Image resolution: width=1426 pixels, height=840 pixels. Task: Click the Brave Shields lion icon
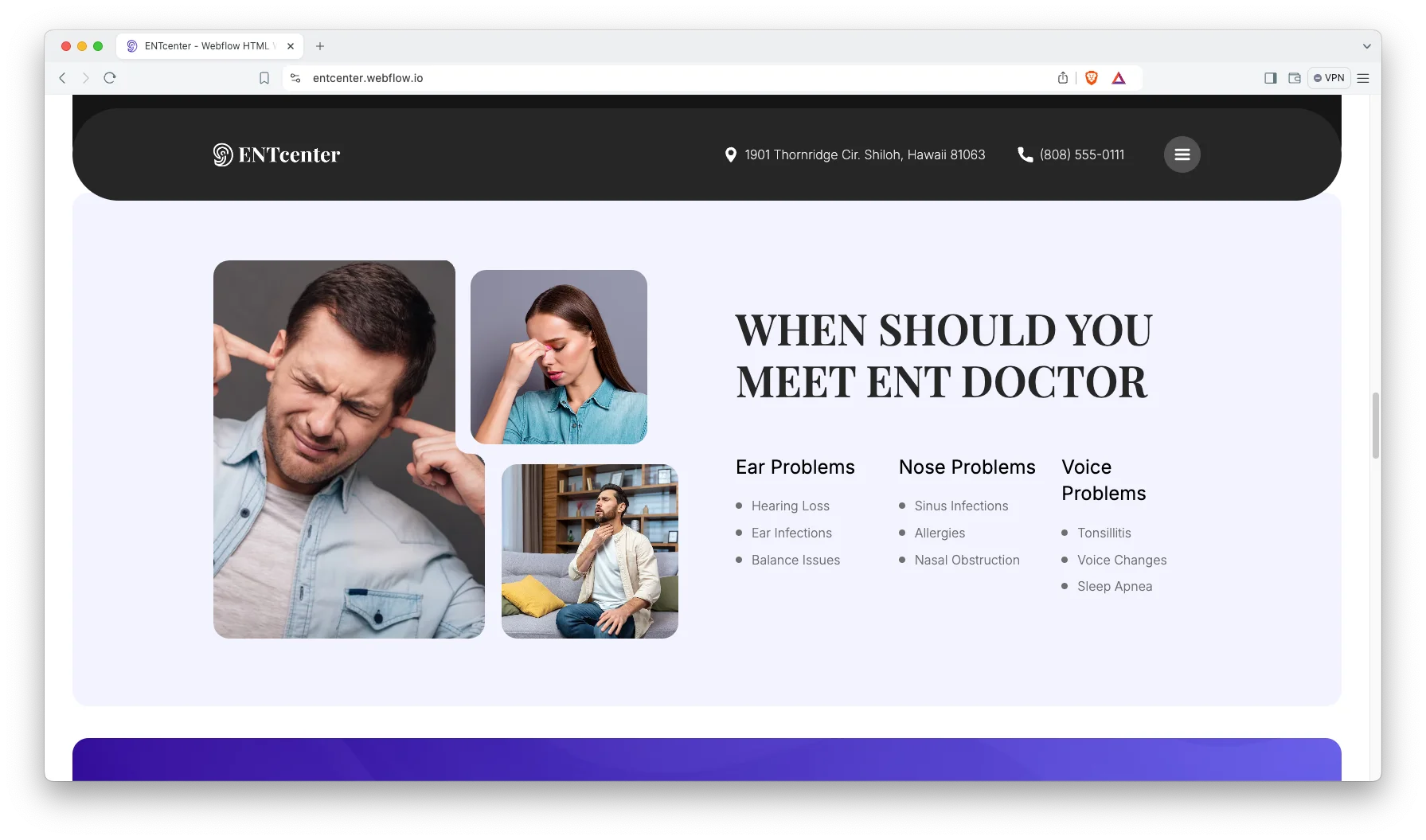pyautogui.click(x=1092, y=78)
